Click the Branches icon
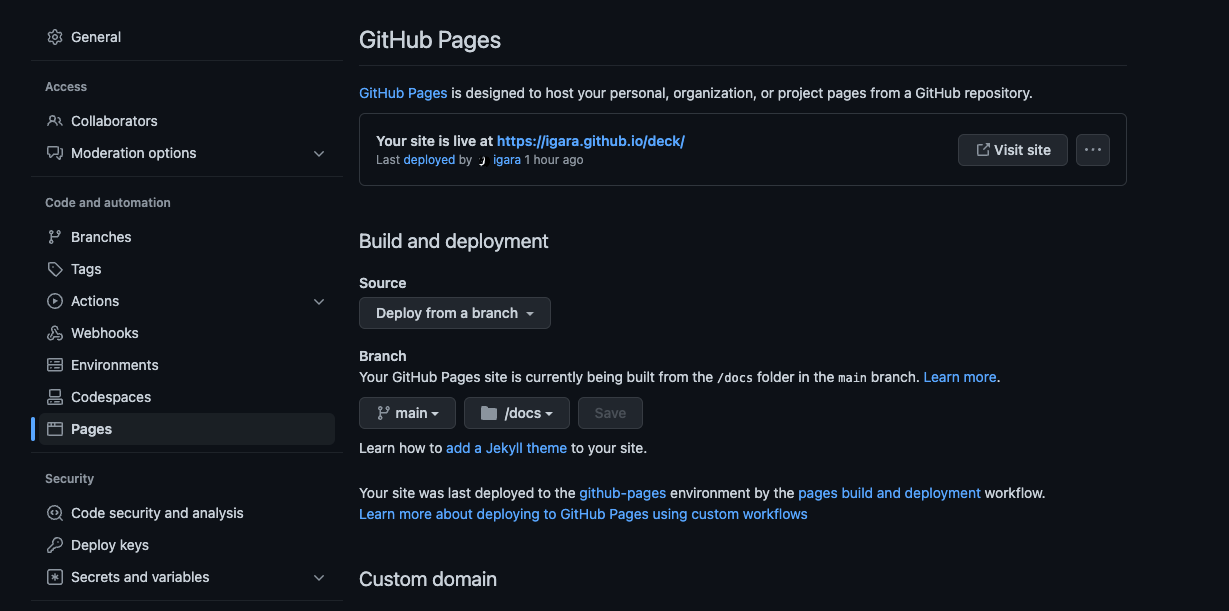 pos(53,236)
